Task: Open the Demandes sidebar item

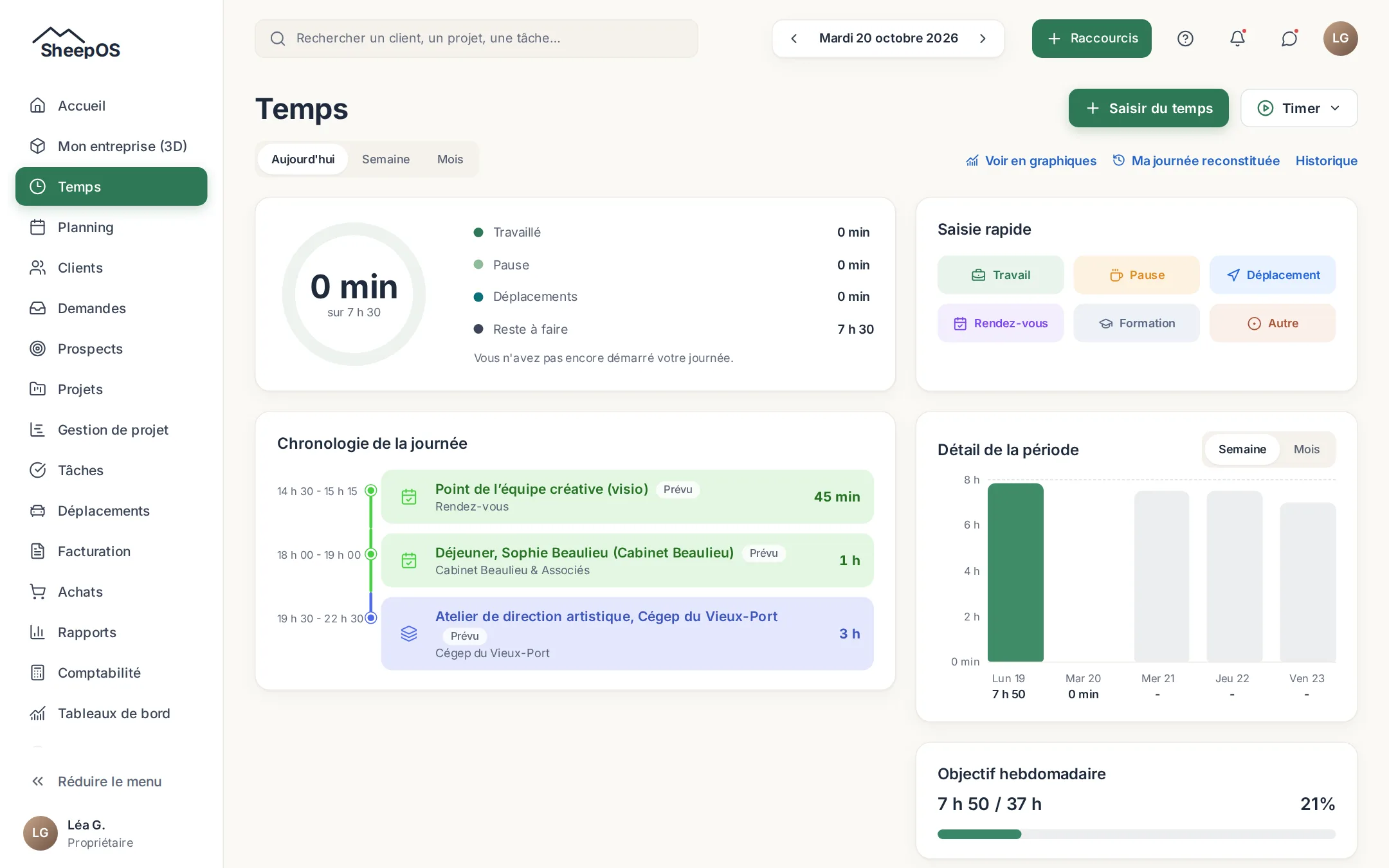Action: click(111, 308)
